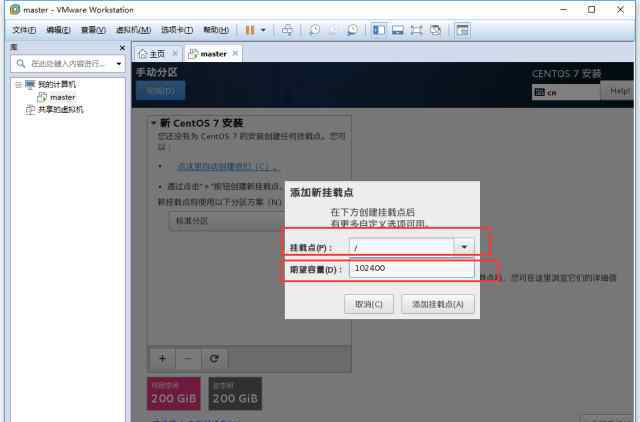Click the computer icon beside 我的计算机
This screenshot has height=422, width=640.
pos(30,84)
